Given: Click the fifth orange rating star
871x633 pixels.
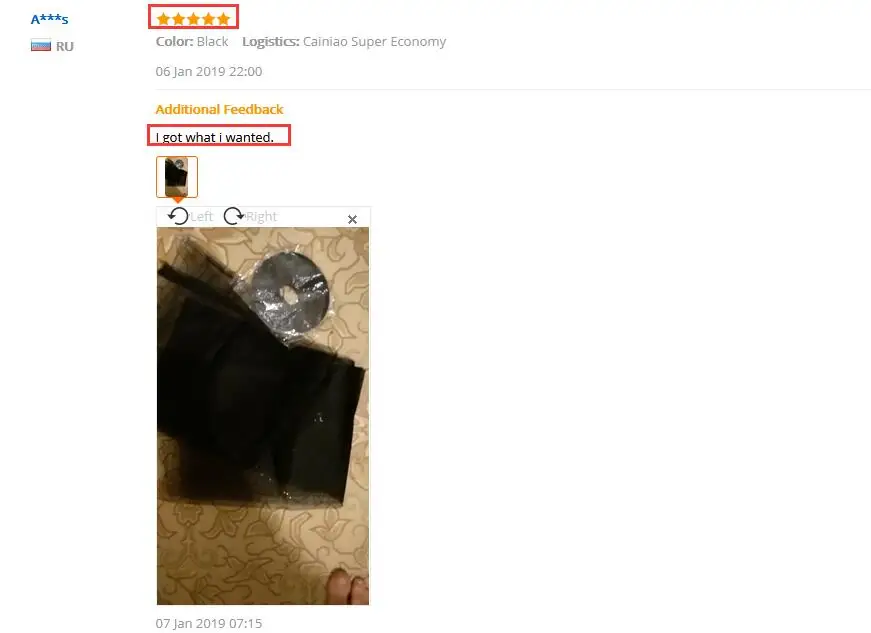Looking at the screenshot, I should click(223, 19).
